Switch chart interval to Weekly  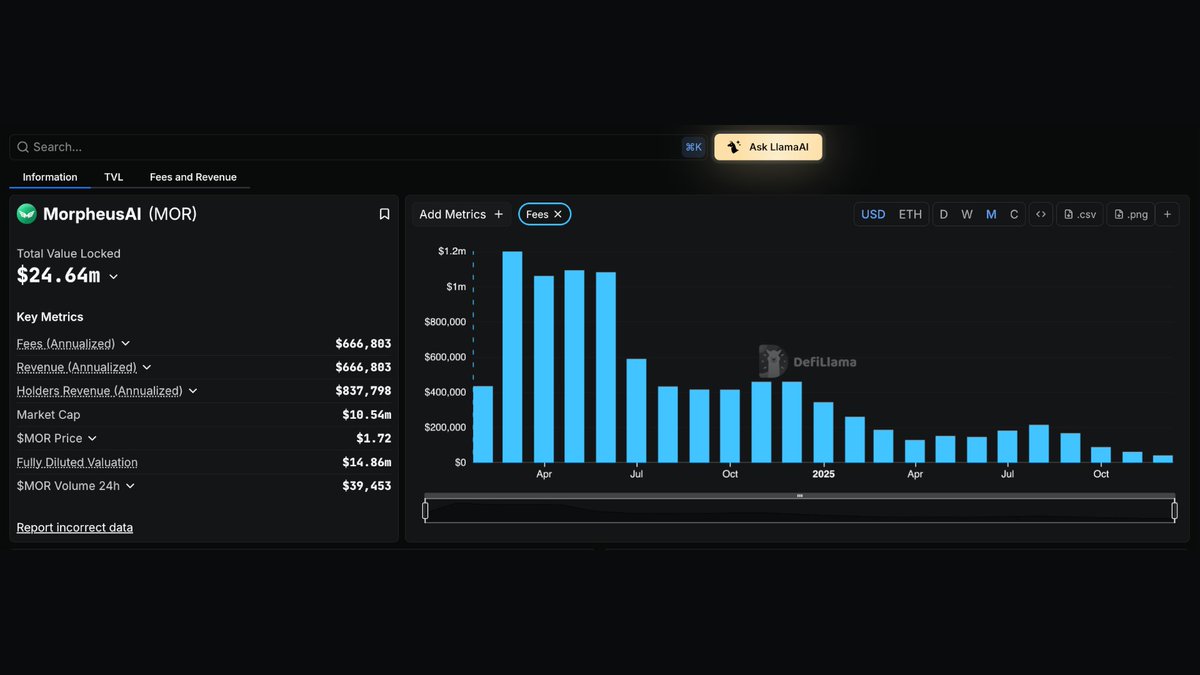tap(967, 213)
